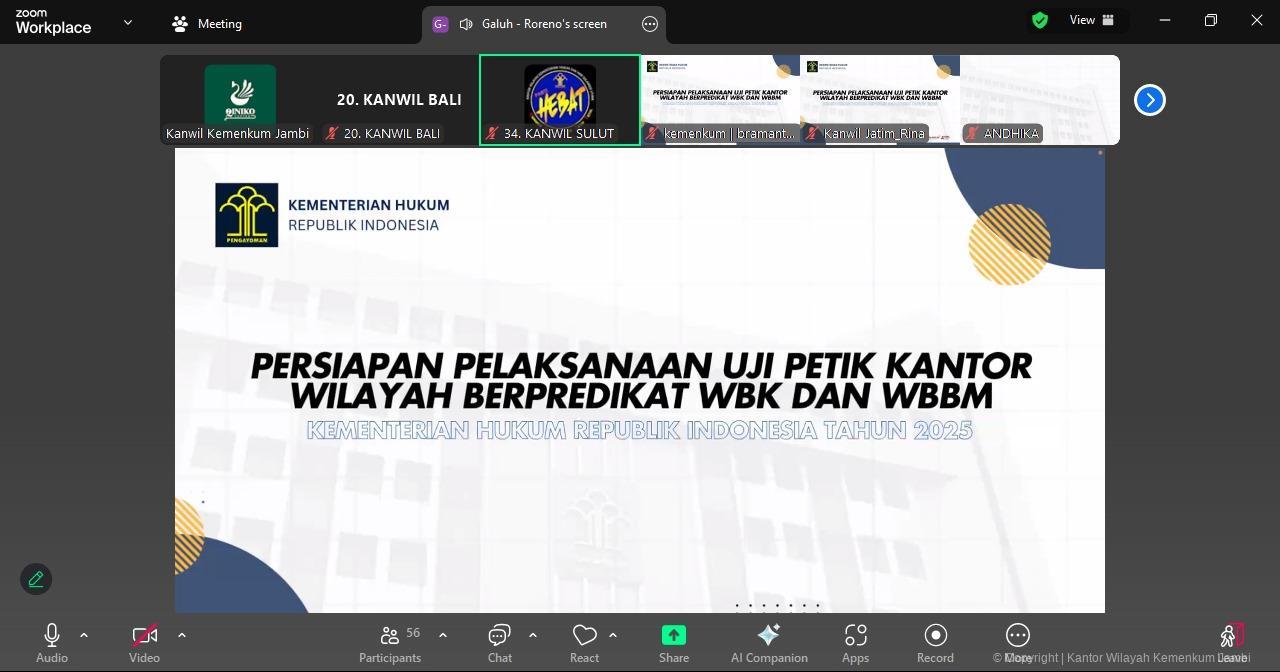Leave the meeting

pyautogui.click(x=1232, y=643)
